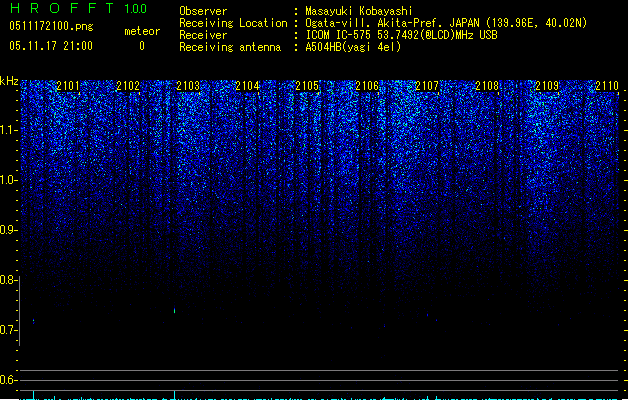Click time marker 2104 on the spectrogram
629x400 pixels.
[x=248, y=85]
